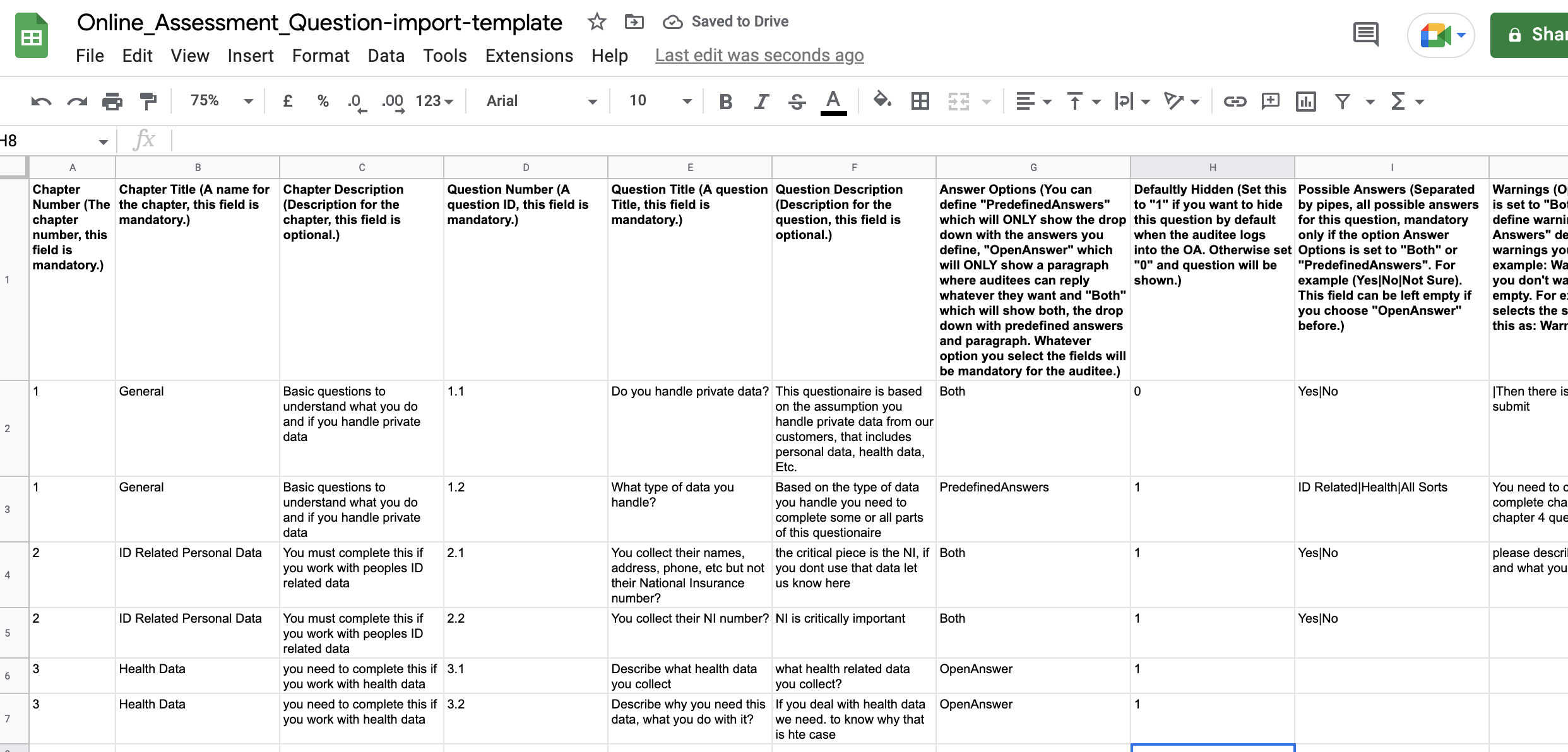Open the Insert menu
Viewport: 1568px width, 752px height.
[250, 56]
